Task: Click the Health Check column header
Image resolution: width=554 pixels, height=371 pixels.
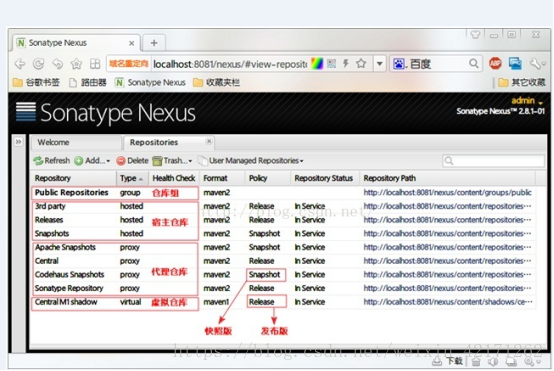Action: [174, 178]
